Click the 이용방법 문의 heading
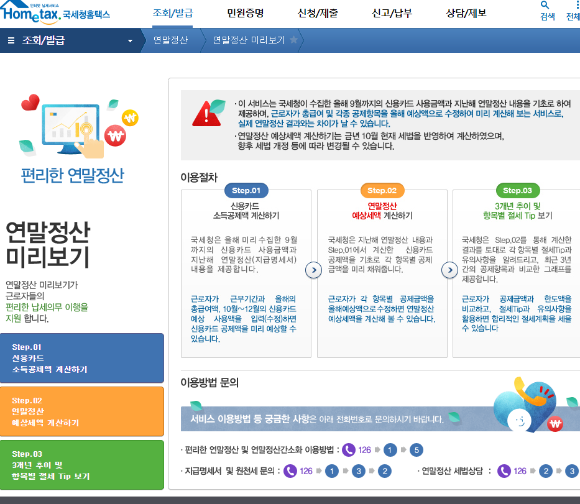This screenshot has width=580, height=504. [x=209, y=382]
